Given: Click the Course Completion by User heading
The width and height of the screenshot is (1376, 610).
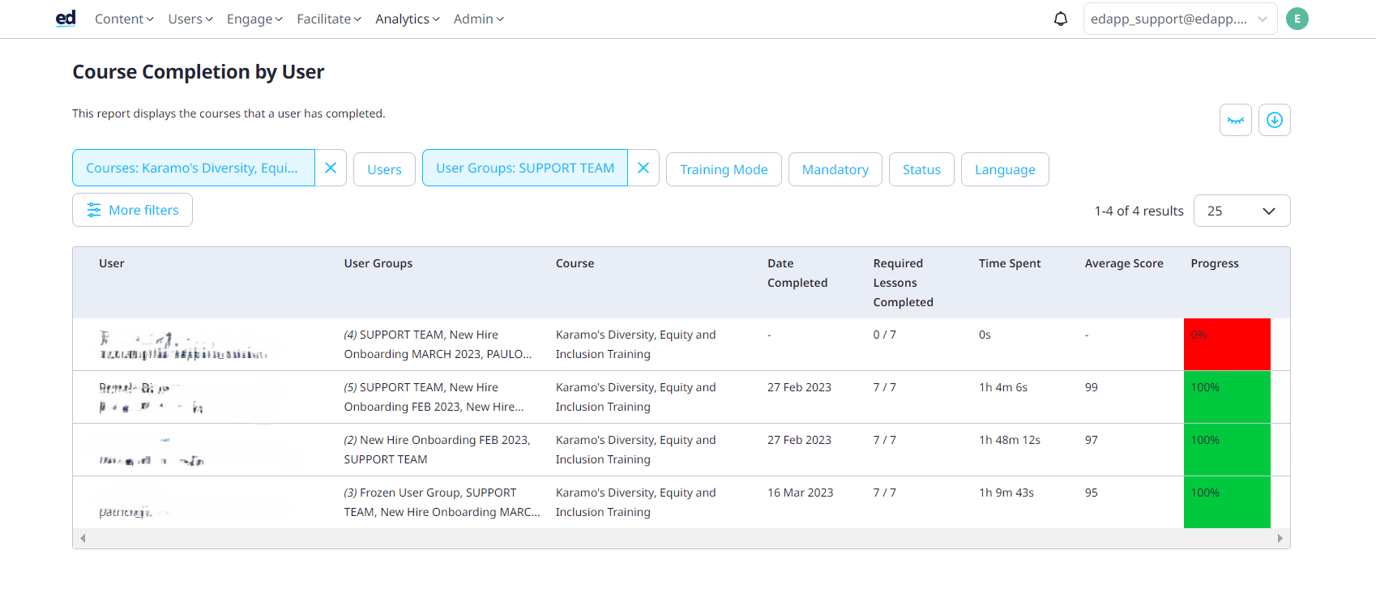Looking at the screenshot, I should 199,72.
